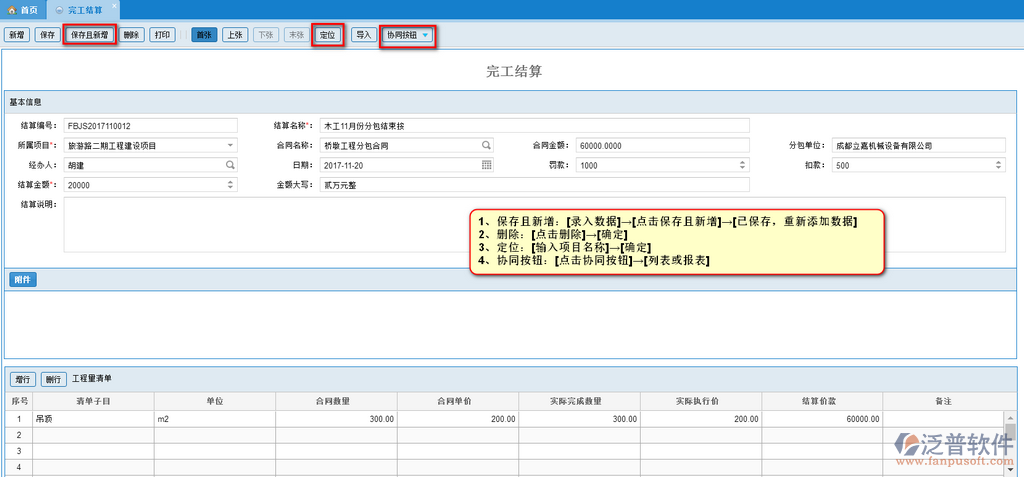Click the 附件 attachment button
The width and height of the screenshot is (1024, 477).
tap(23, 280)
